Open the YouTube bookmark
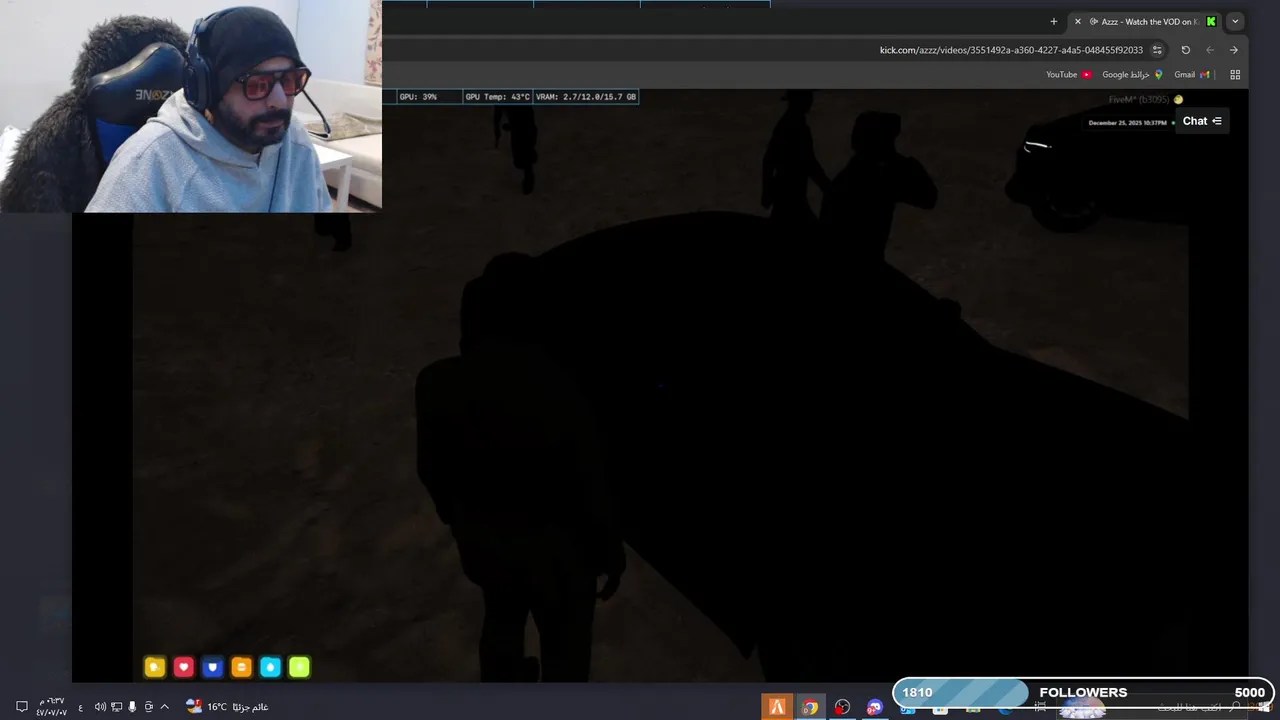1280x720 pixels. pyautogui.click(x=1068, y=75)
